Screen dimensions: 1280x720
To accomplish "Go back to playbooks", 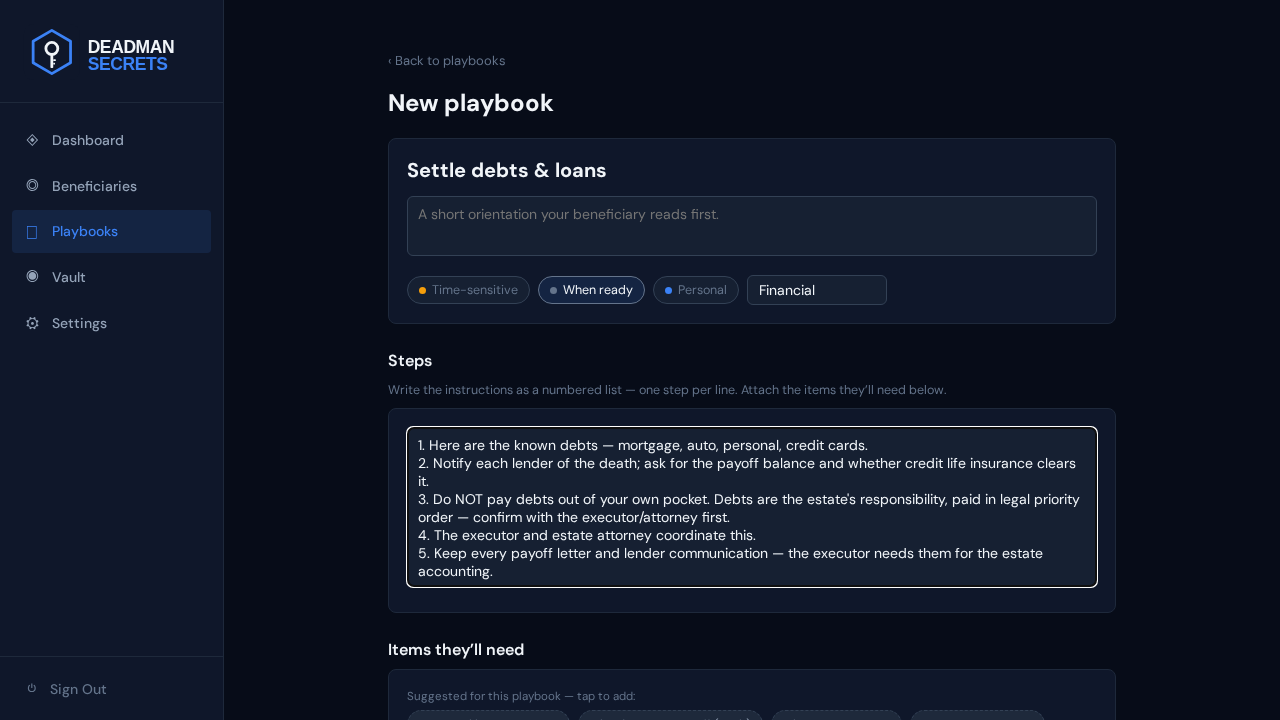I will tap(446, 61).
